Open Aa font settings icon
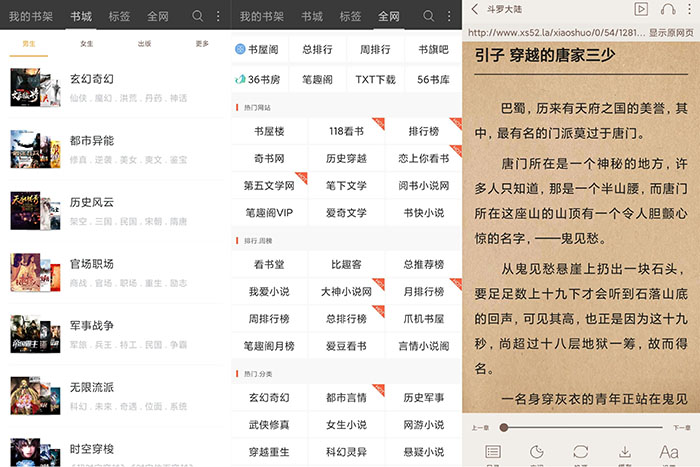 click(669, 452)
